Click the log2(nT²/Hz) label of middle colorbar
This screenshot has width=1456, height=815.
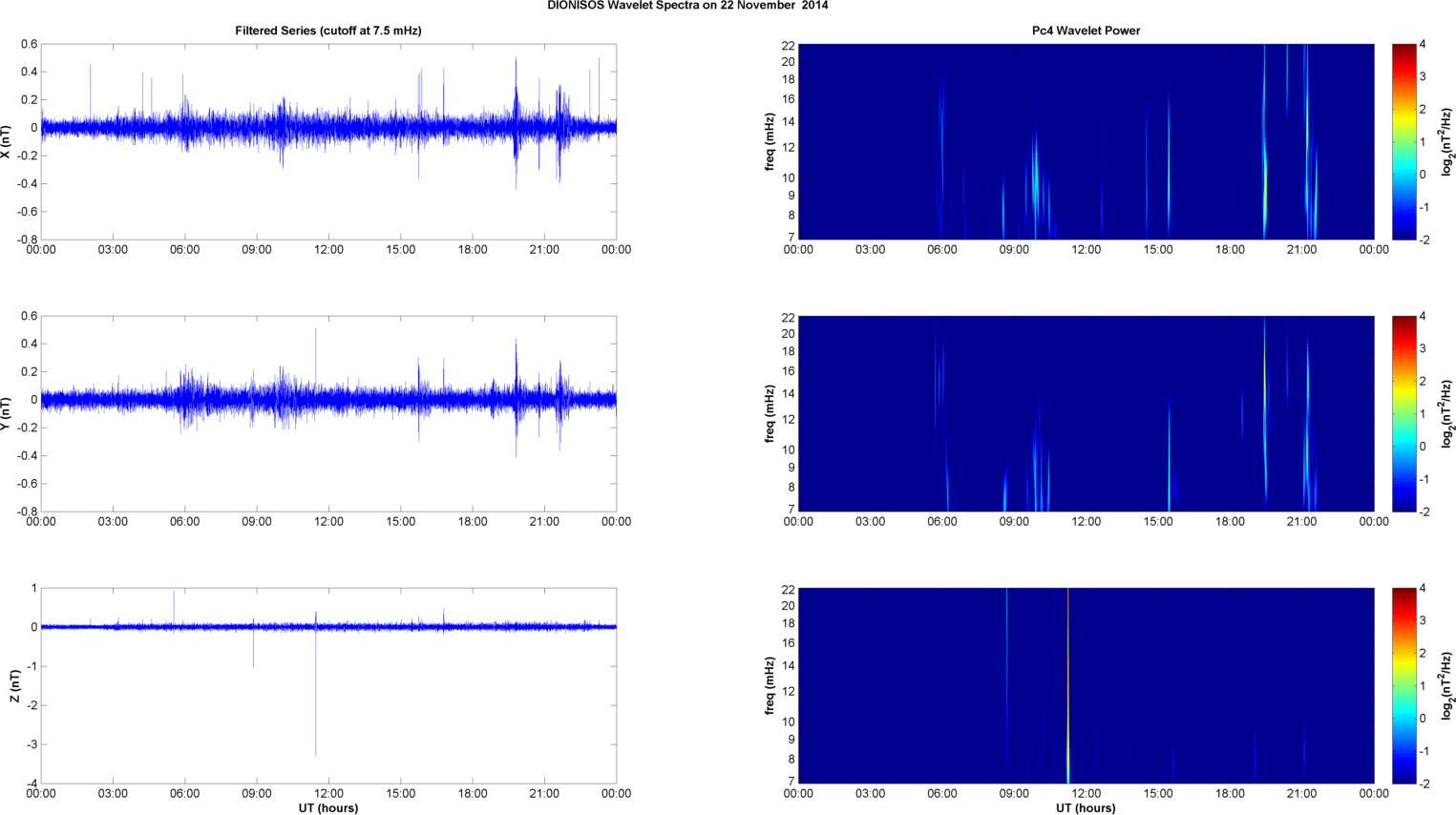(1447, 413)
